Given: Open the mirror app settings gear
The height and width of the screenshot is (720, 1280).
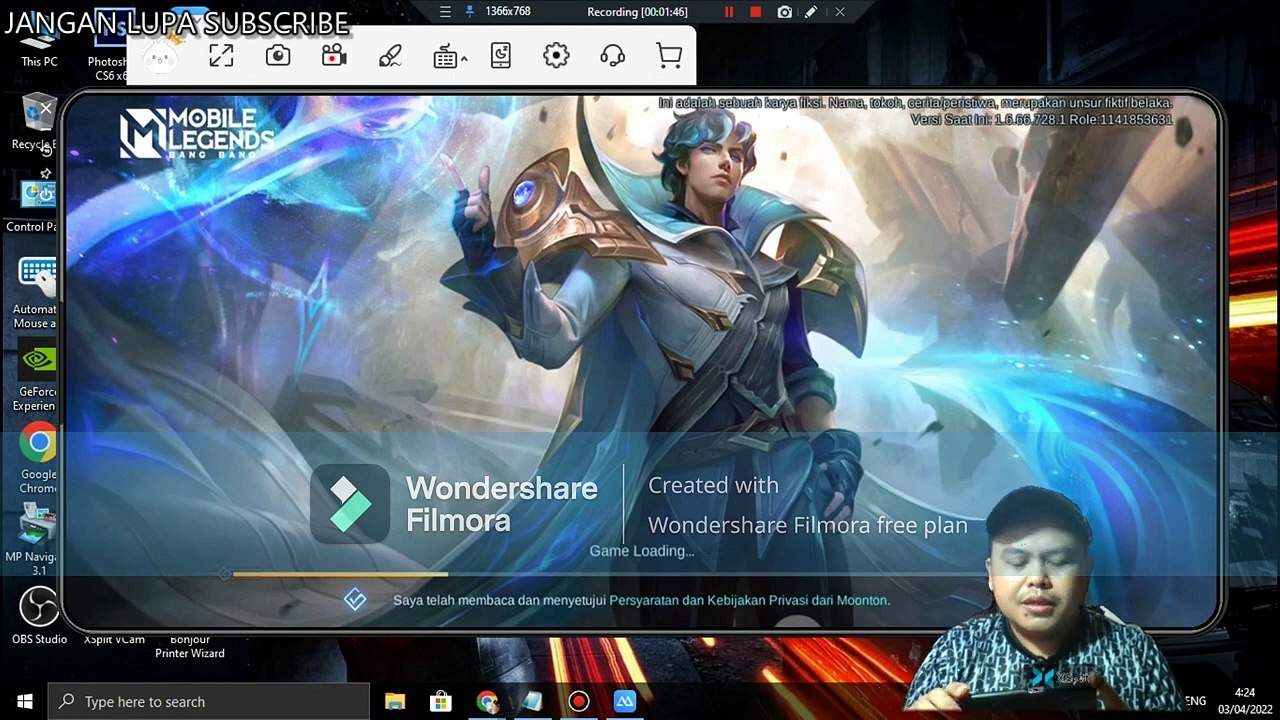Looking at the screenshot, I should (x=556, y=56).
